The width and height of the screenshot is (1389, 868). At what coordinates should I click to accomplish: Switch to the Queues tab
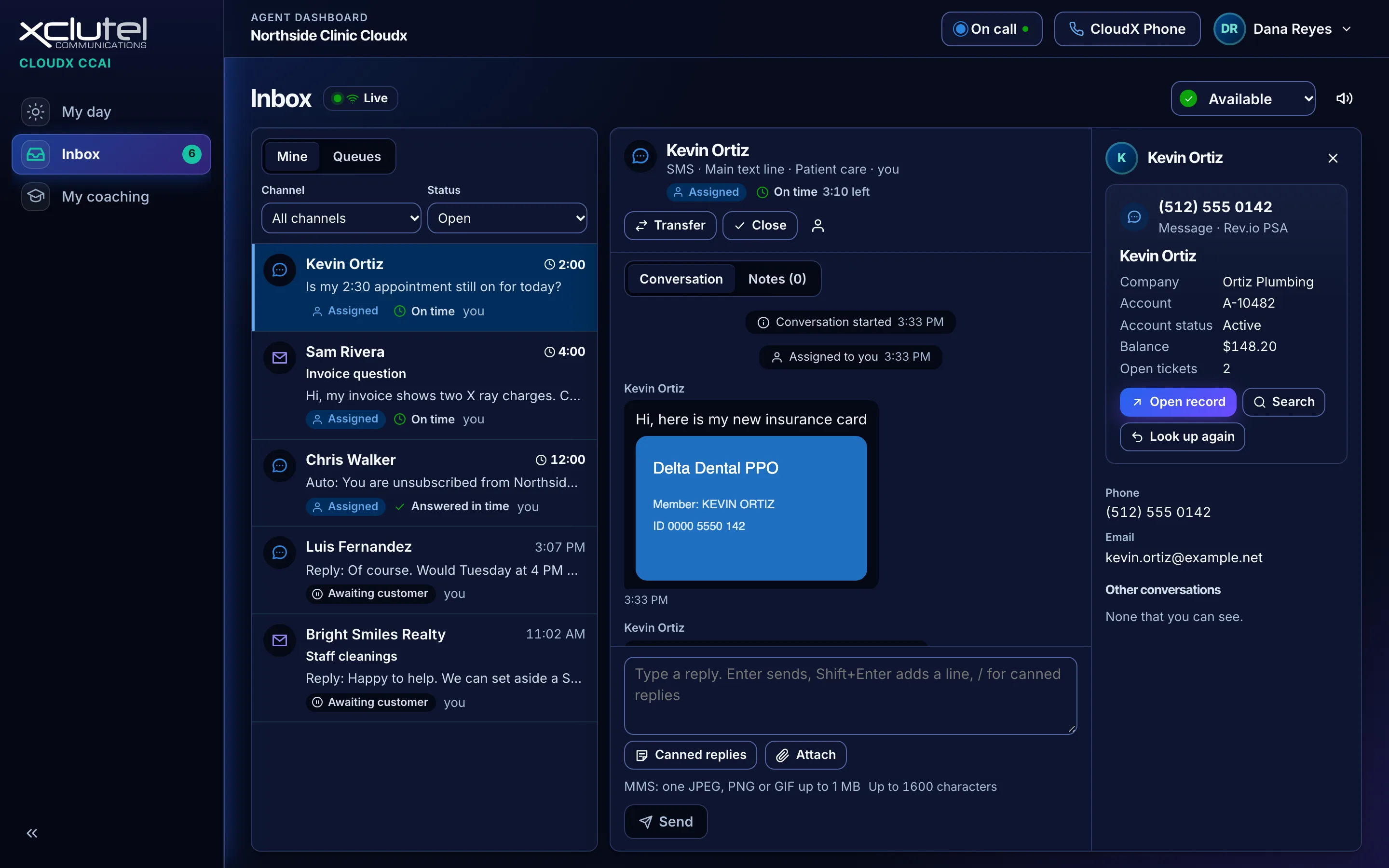pos(356,156)
